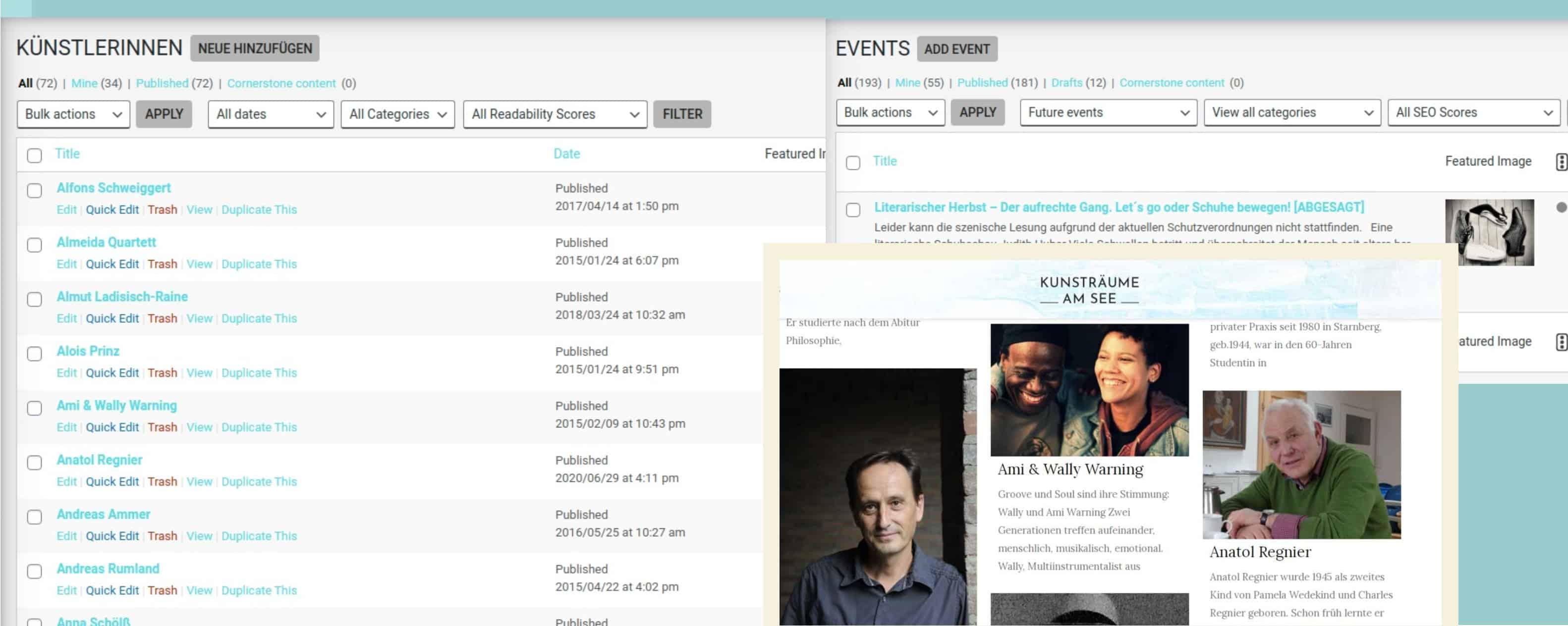This screenshot has width=1568, height=626.
Task: Show All (193) events
Action: click(x=859, y=83)
